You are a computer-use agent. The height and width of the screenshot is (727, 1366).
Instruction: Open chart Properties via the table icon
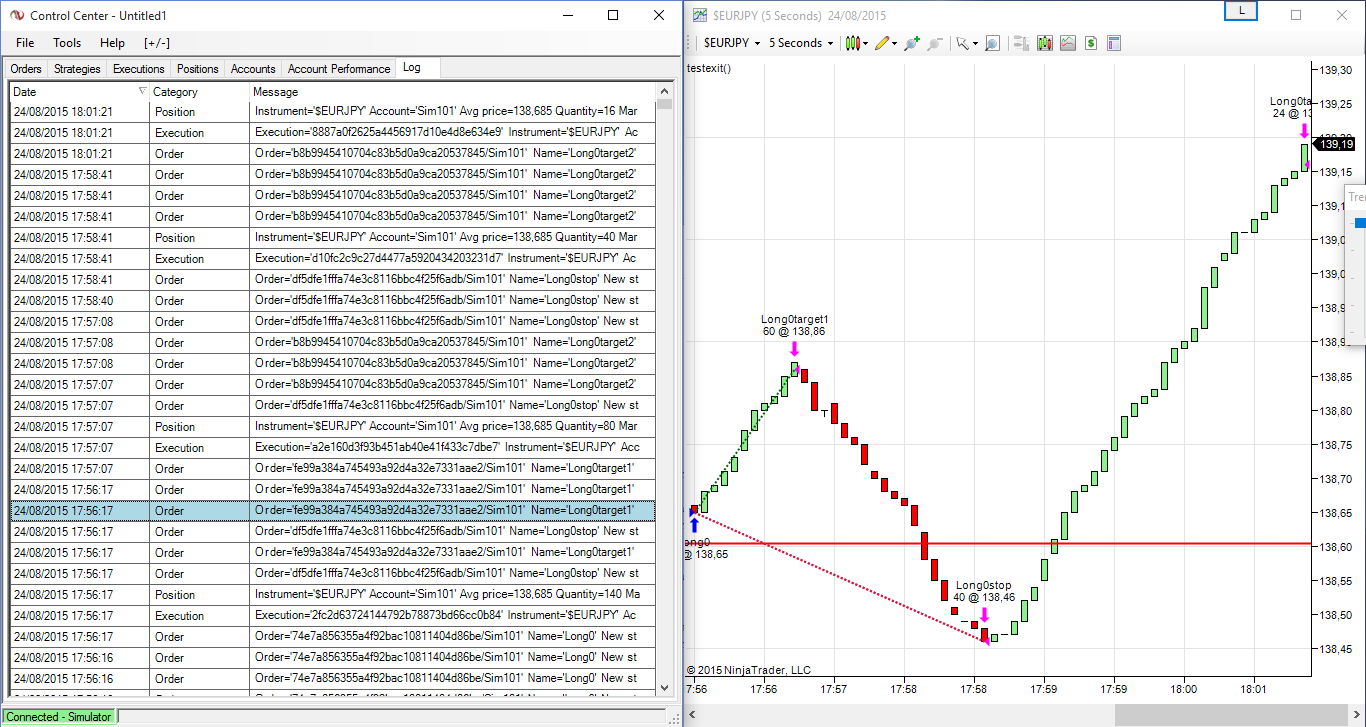(1114, 43)
